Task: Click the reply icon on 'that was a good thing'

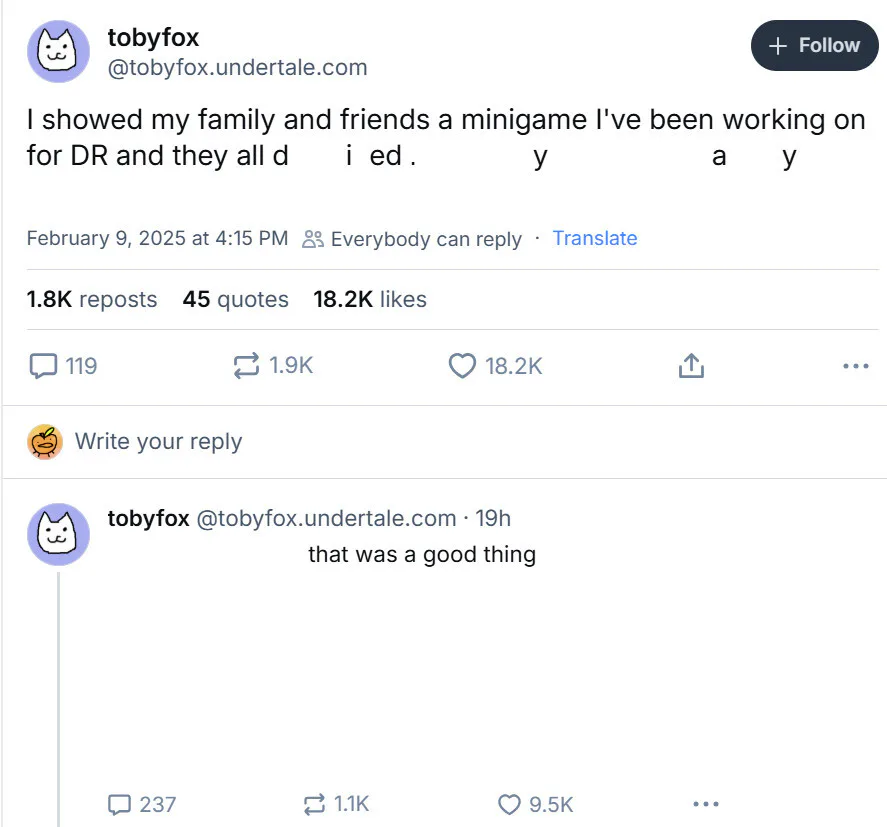Action: click(x=119, y=804)
